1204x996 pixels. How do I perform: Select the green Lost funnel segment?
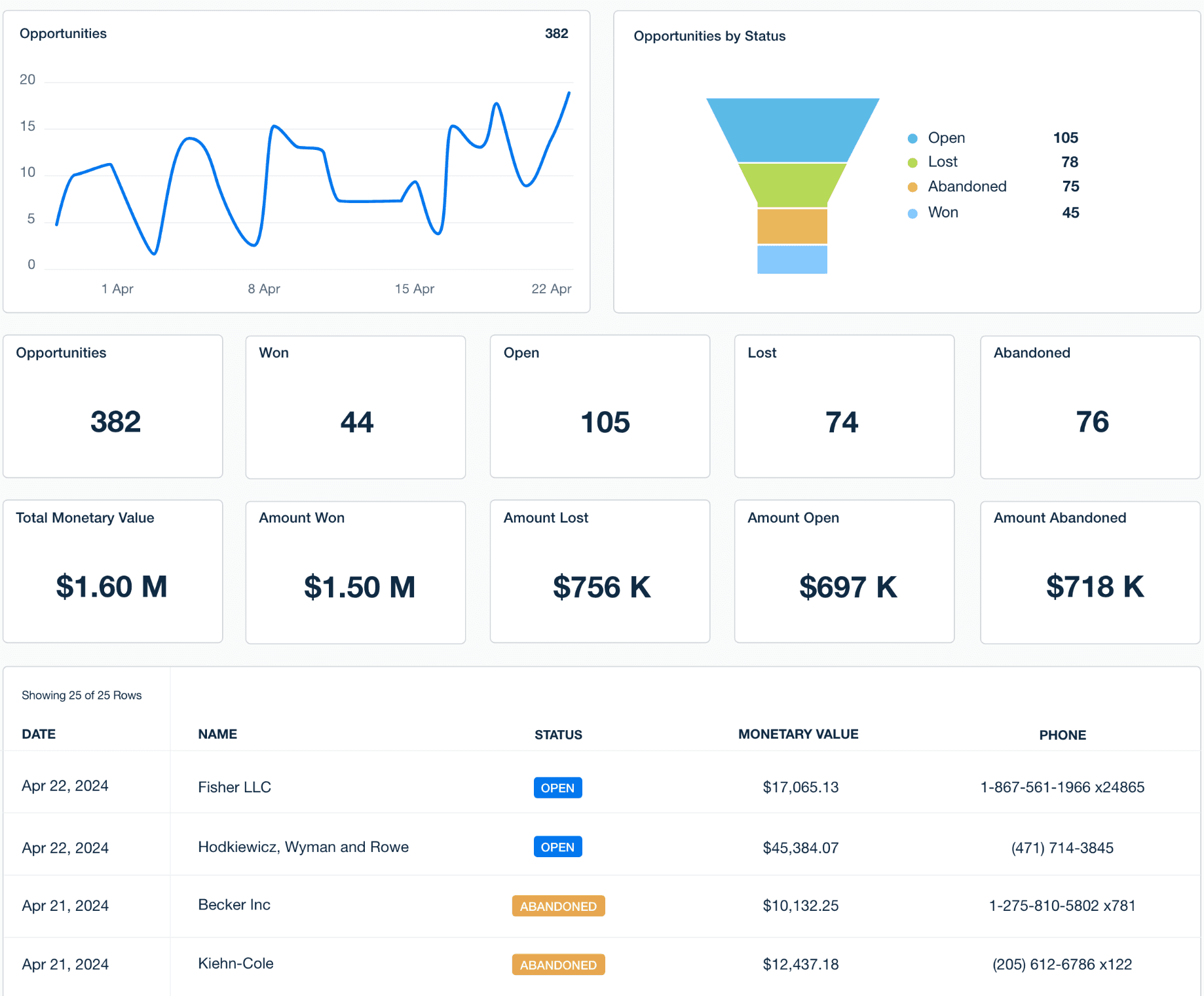pyautogui.click(x=792, y=185)
